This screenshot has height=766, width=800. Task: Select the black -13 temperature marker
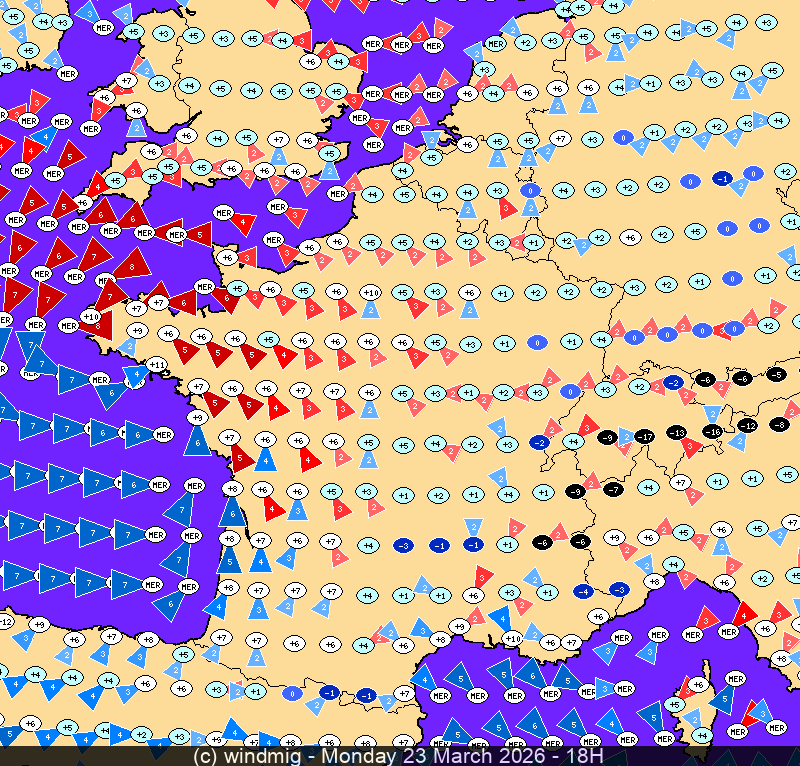(x=677, y=432)
